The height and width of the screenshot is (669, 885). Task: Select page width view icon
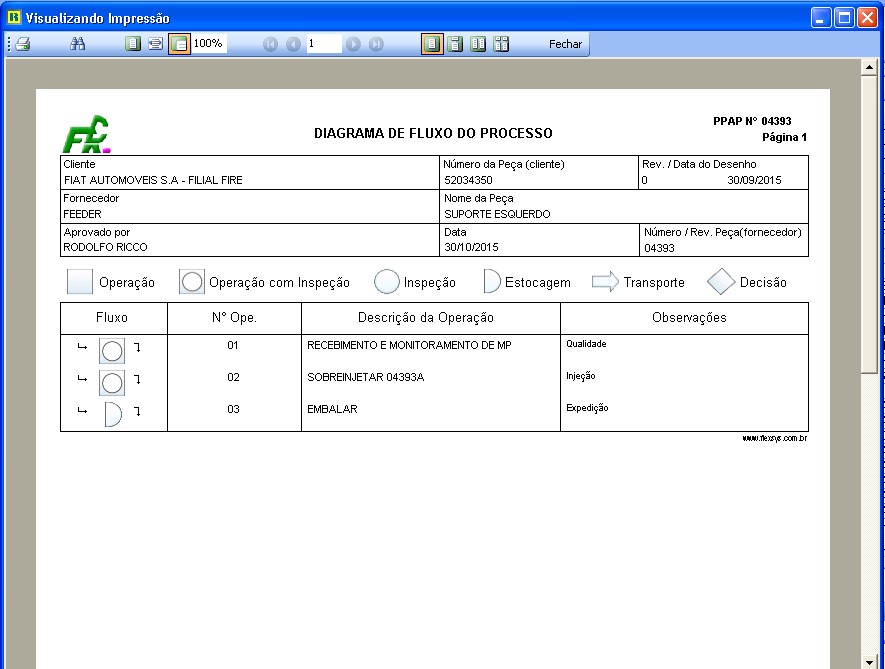155,43
